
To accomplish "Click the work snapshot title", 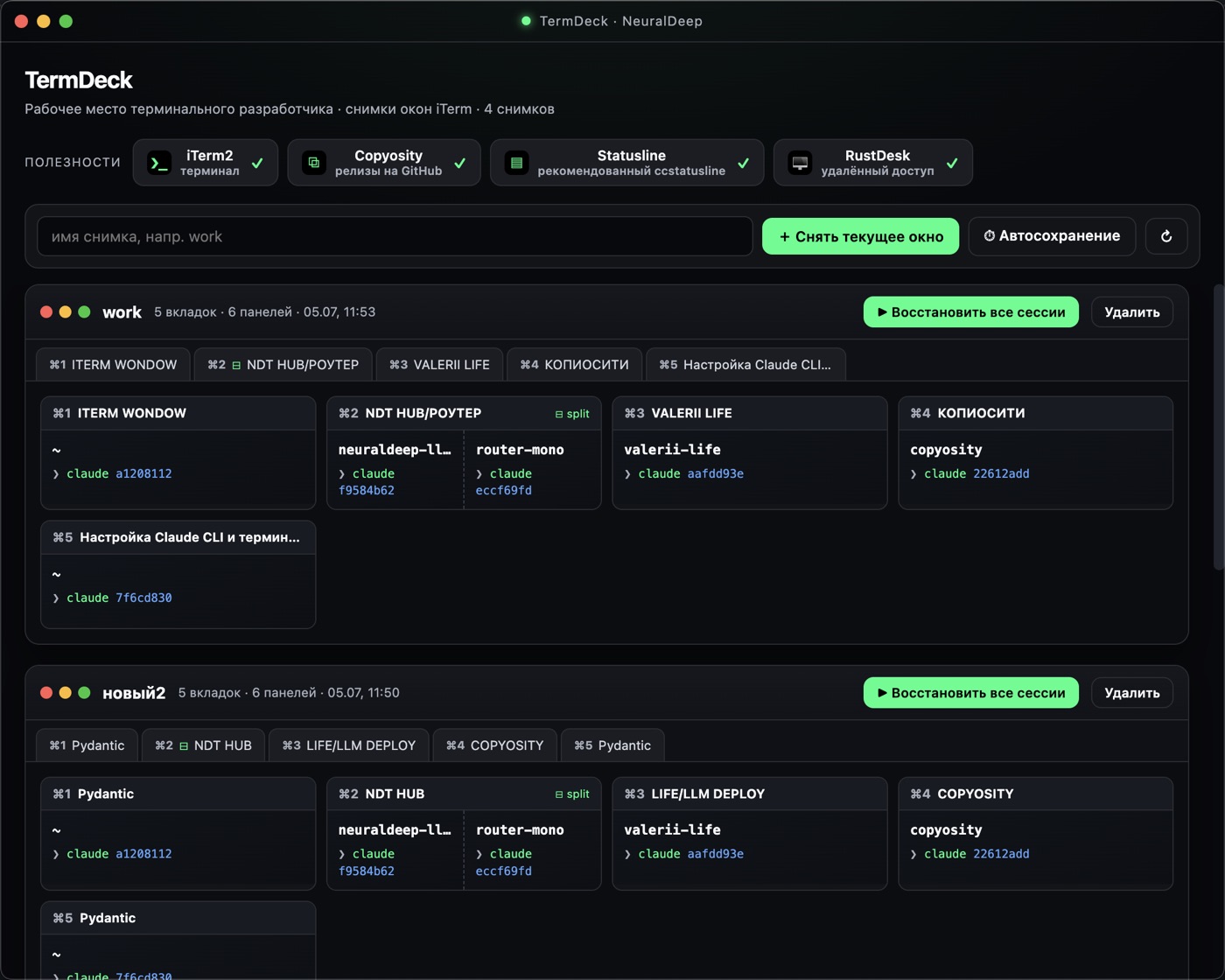I will (122, 312).
